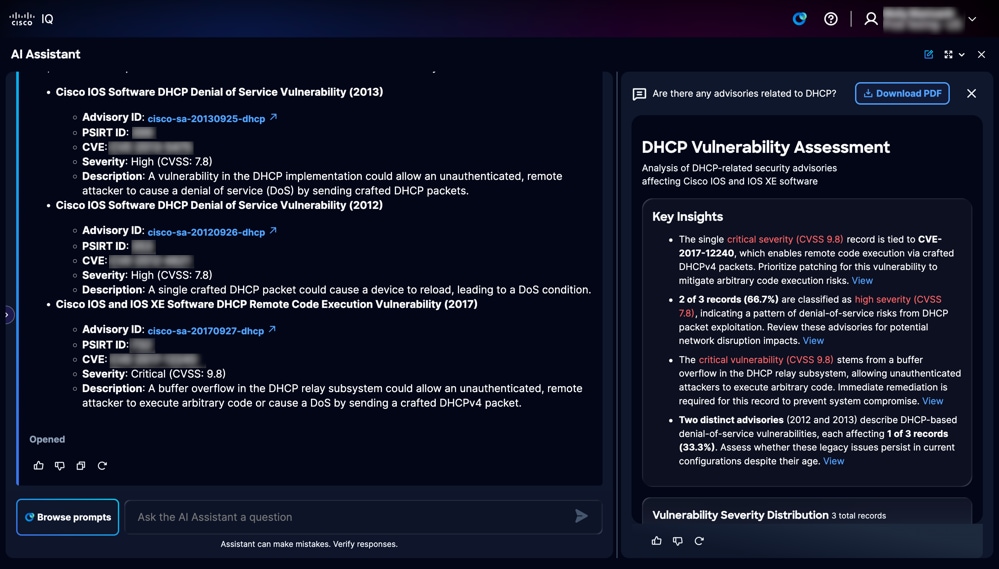The image size is (999, 569).
Task: Close the AI Assistant panel
Action: tap(981, 55)
